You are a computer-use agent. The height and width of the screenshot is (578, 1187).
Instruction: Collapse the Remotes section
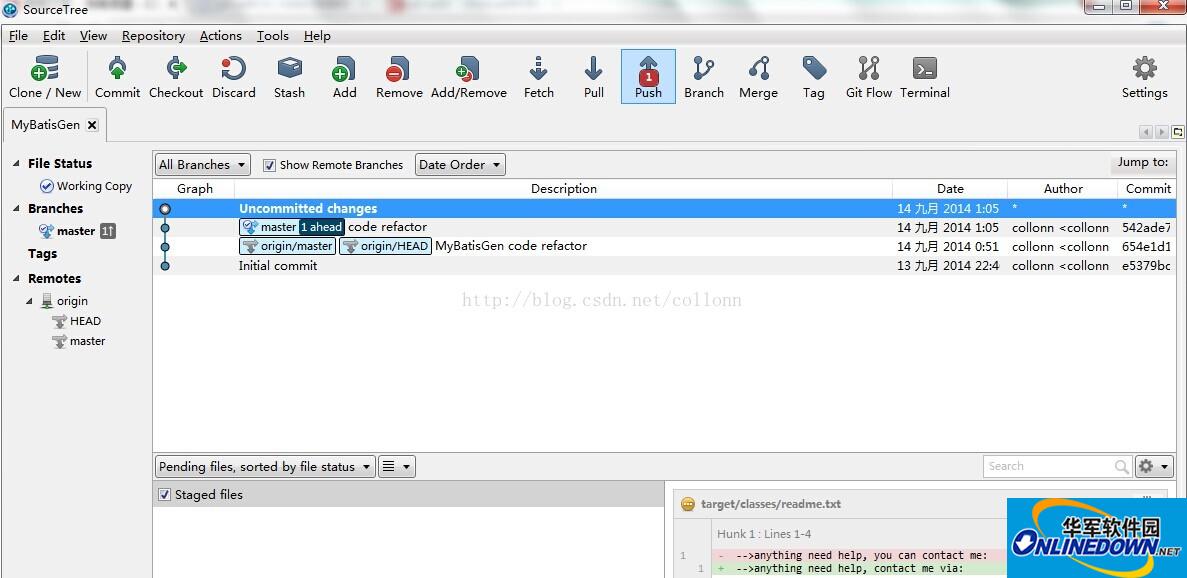pyautogui.click(x=16, y=279)
